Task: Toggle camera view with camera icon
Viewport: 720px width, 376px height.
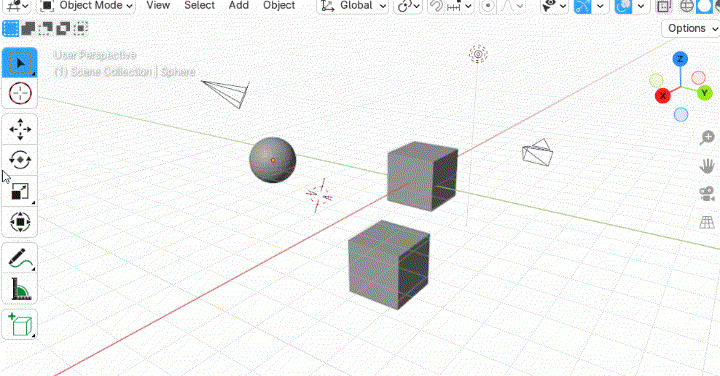Action: 707,194
